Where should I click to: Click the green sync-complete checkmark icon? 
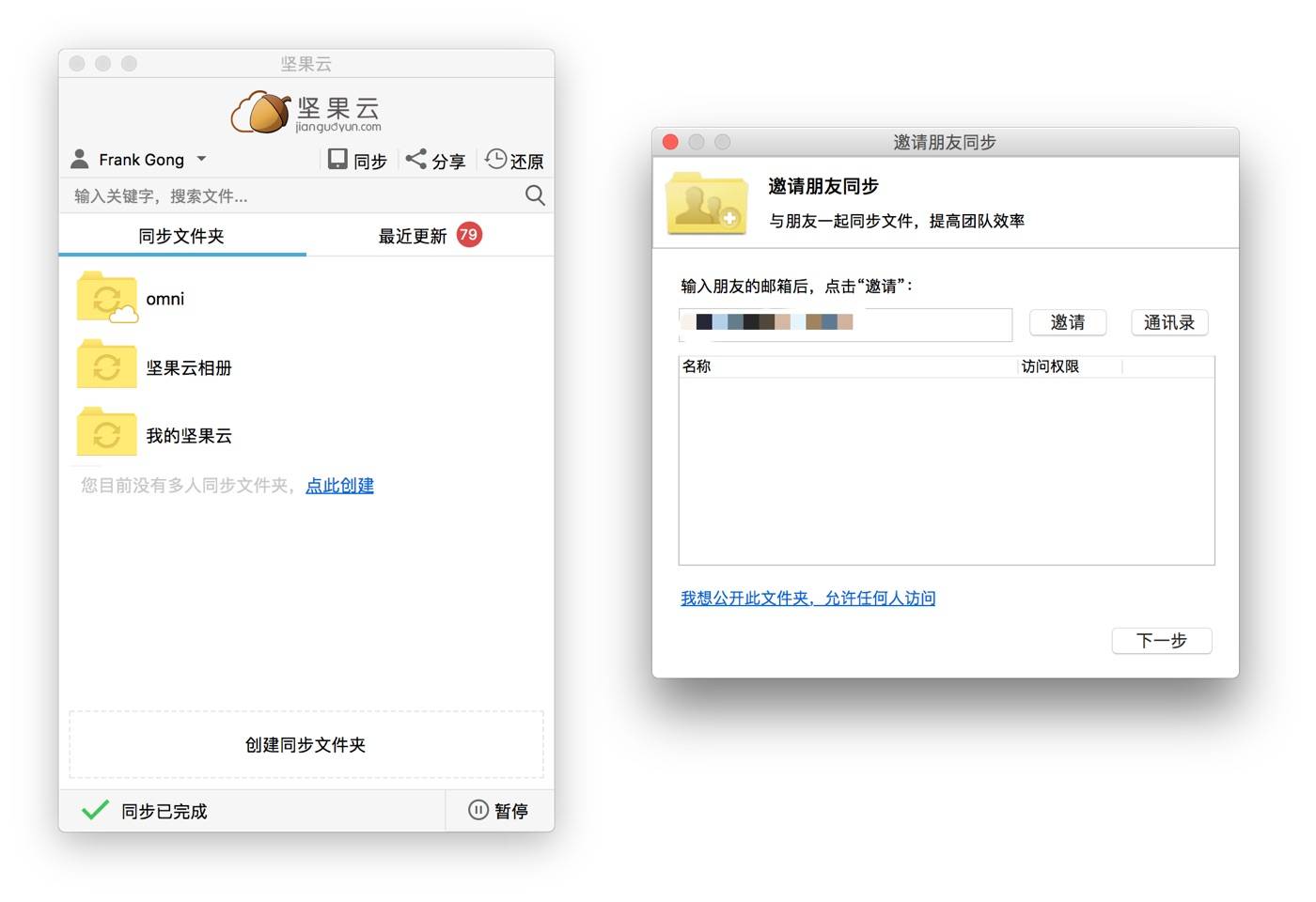(95, 810)
